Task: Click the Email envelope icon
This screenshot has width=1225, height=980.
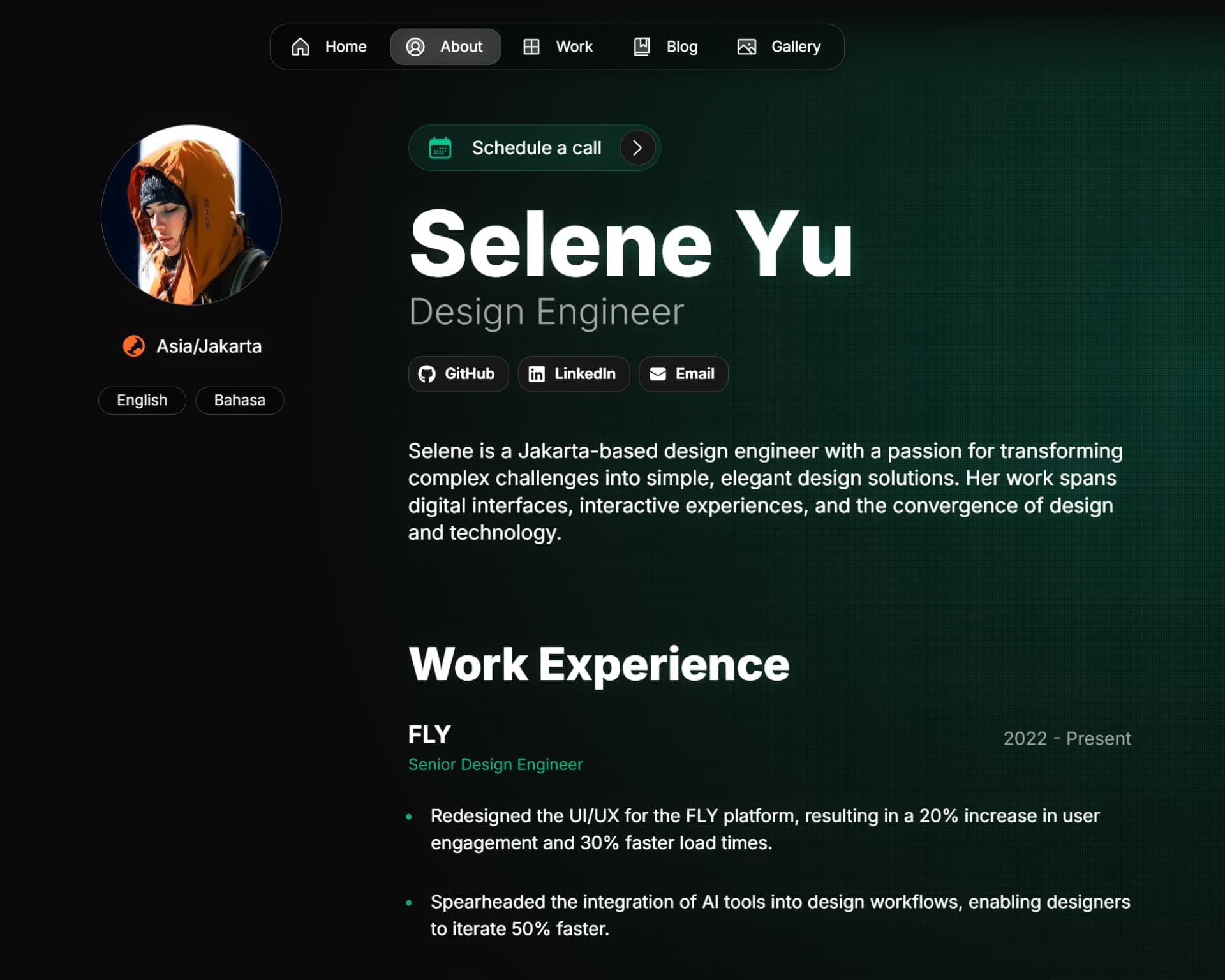Action: click(x=658, y=374)
